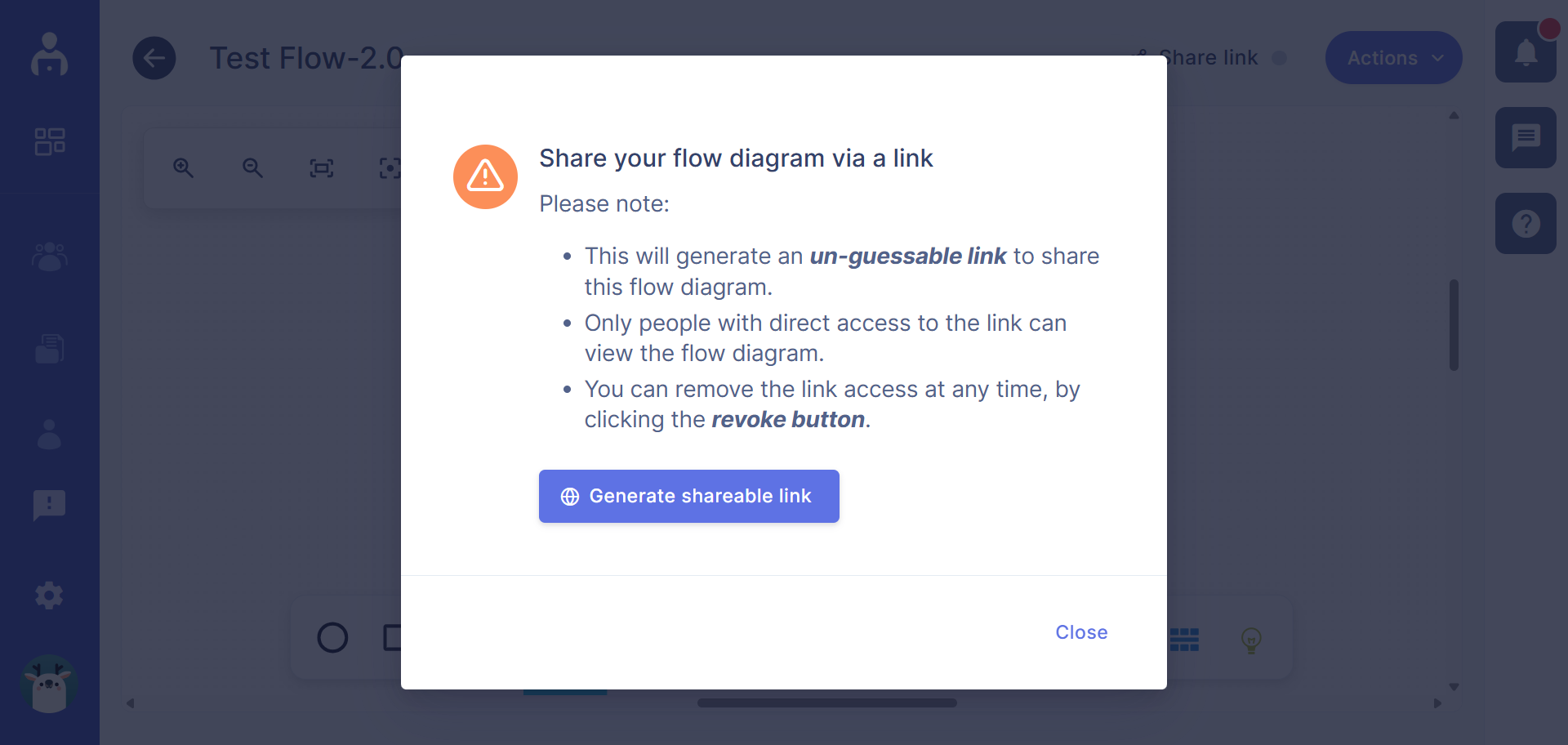Open the team members section in sidebar
Screen dimensions: 1568x745
(49, 257)
